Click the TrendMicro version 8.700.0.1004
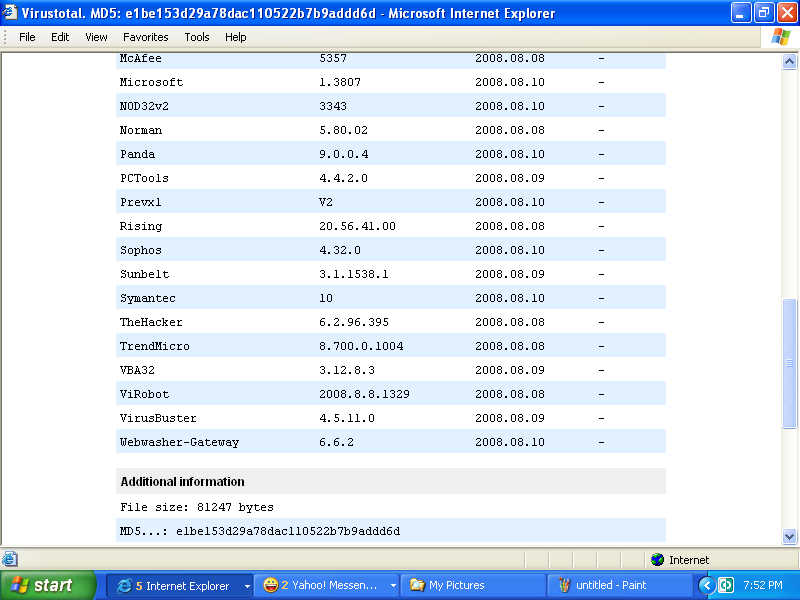 [x=361, y=346]
